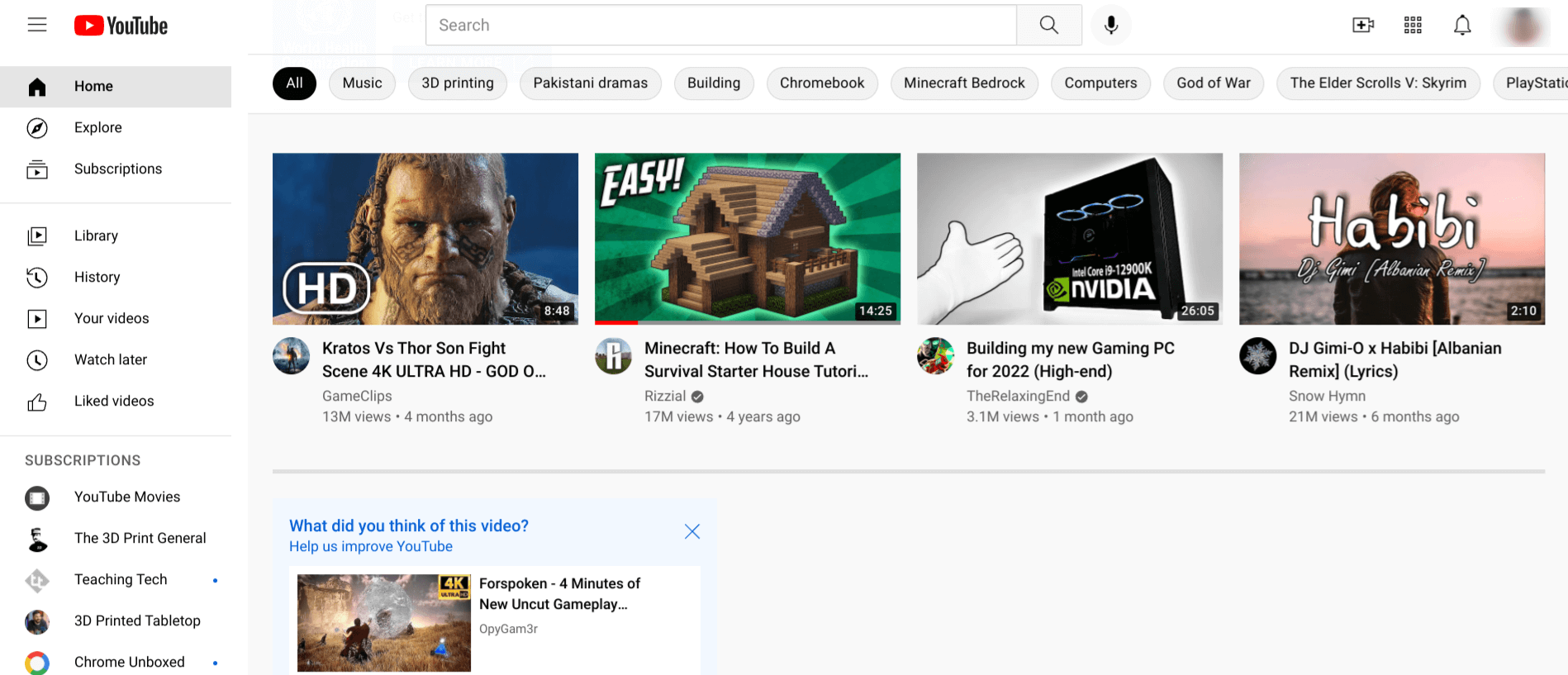Open the hamburger guide menu
1568x675 pixels.
coord(37,25)
